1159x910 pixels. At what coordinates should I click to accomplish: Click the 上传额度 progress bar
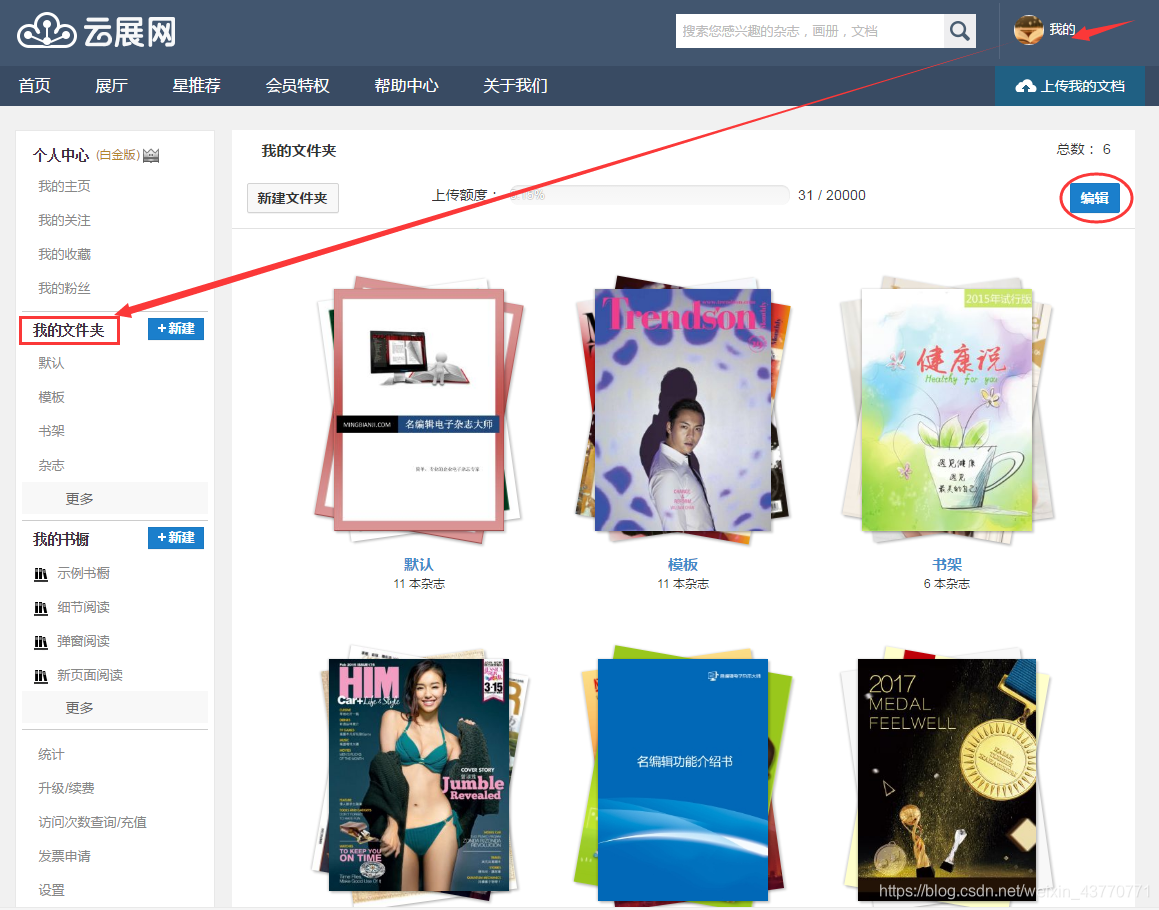648,195
